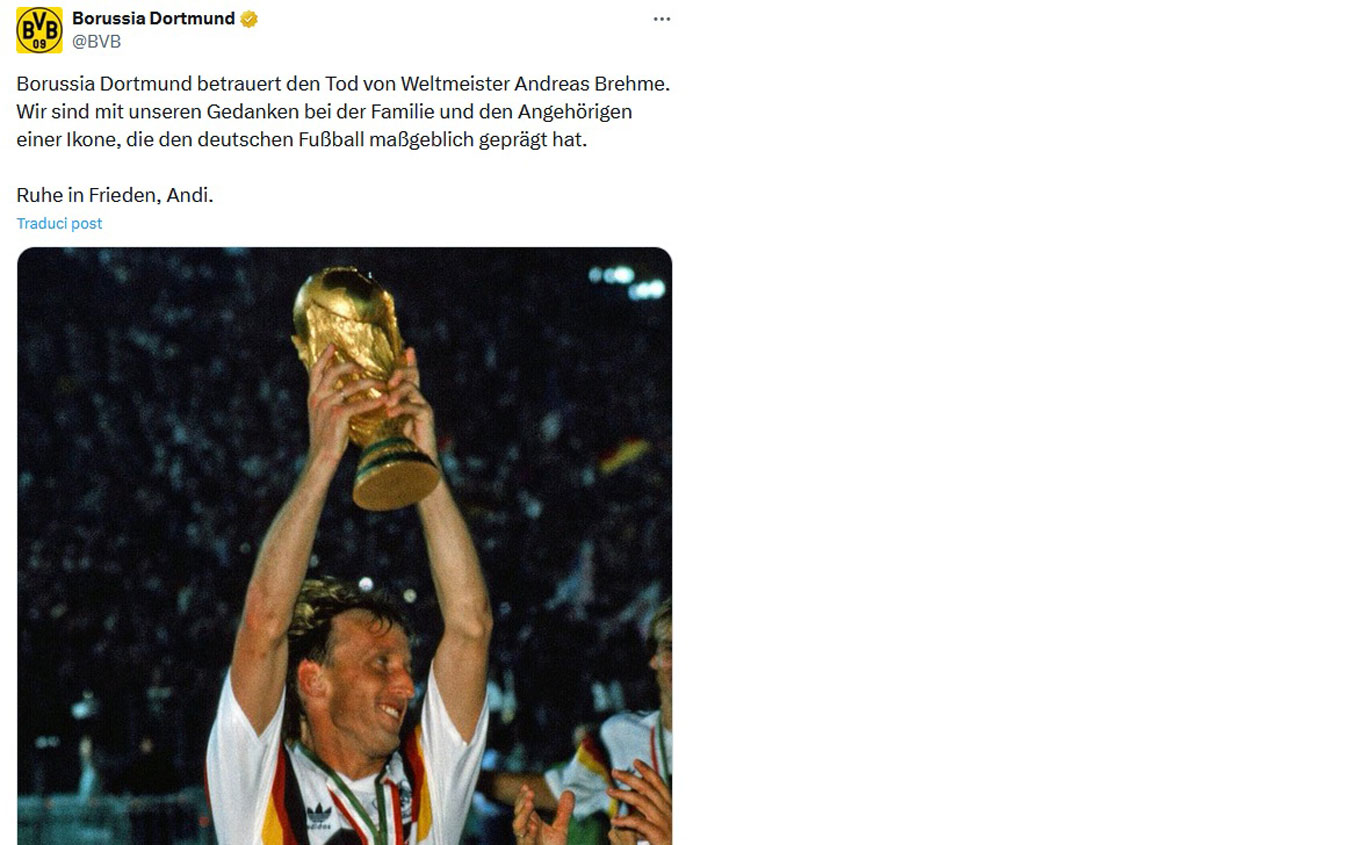Open the Borussia Dortmund profile name

(x=154, y=18)
